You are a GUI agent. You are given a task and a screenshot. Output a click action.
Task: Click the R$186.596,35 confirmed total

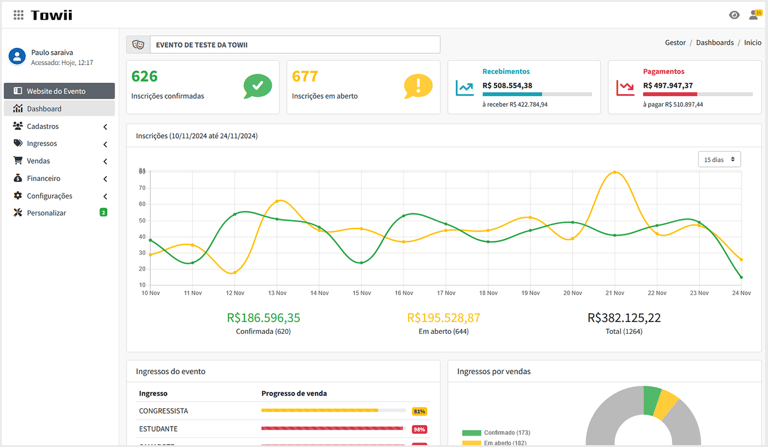pos(264,318)
